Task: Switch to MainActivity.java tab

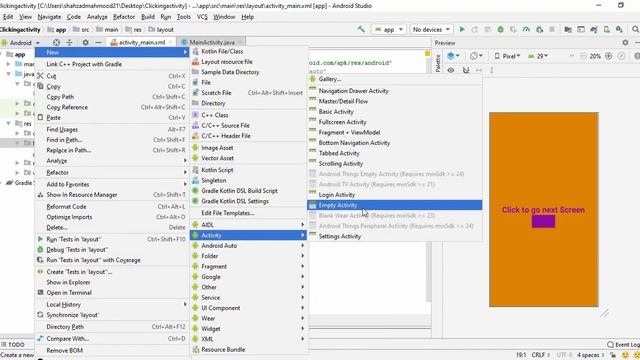Action: [212, 42]
